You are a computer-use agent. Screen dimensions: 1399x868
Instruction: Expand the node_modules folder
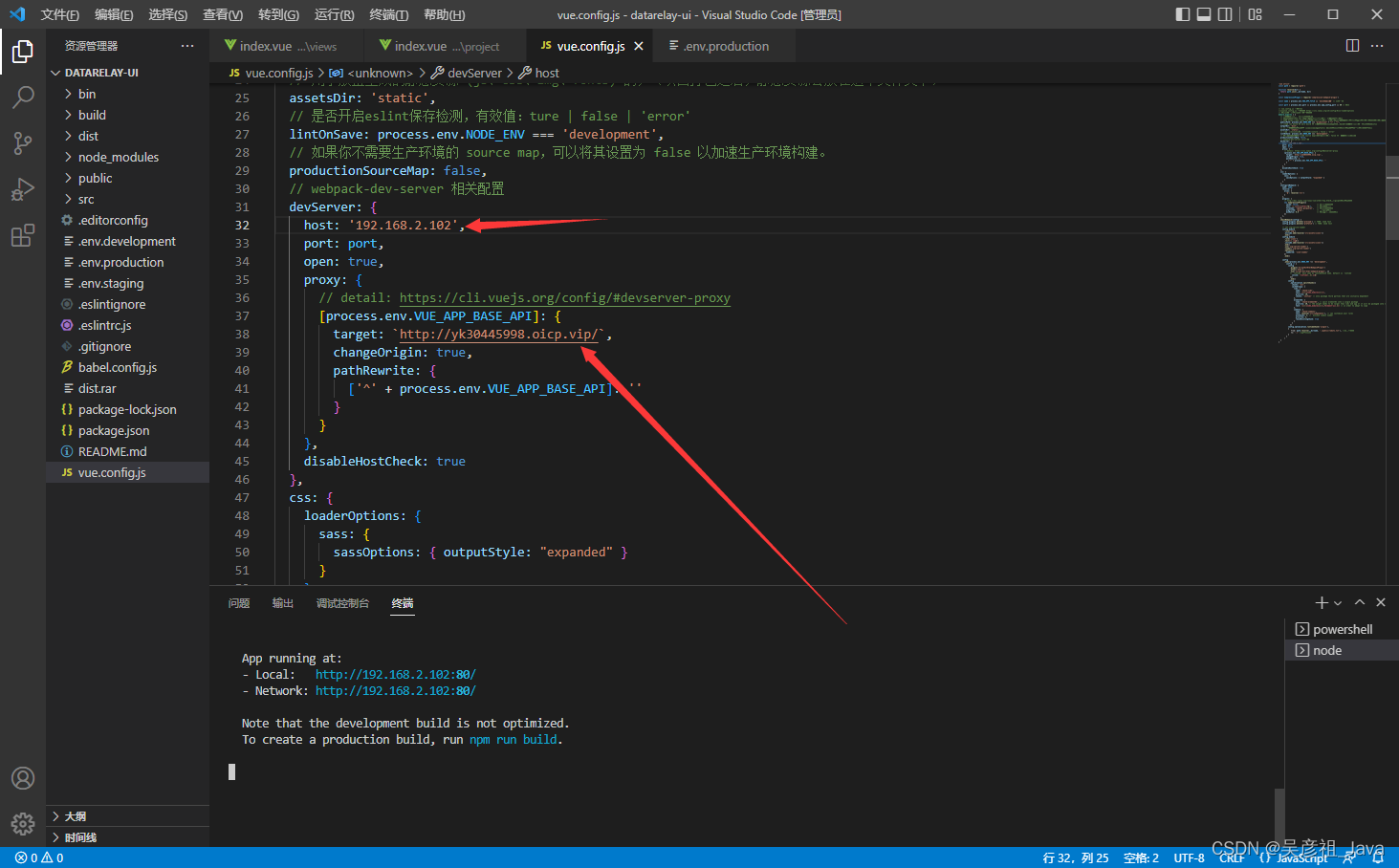tap(127, 157)
